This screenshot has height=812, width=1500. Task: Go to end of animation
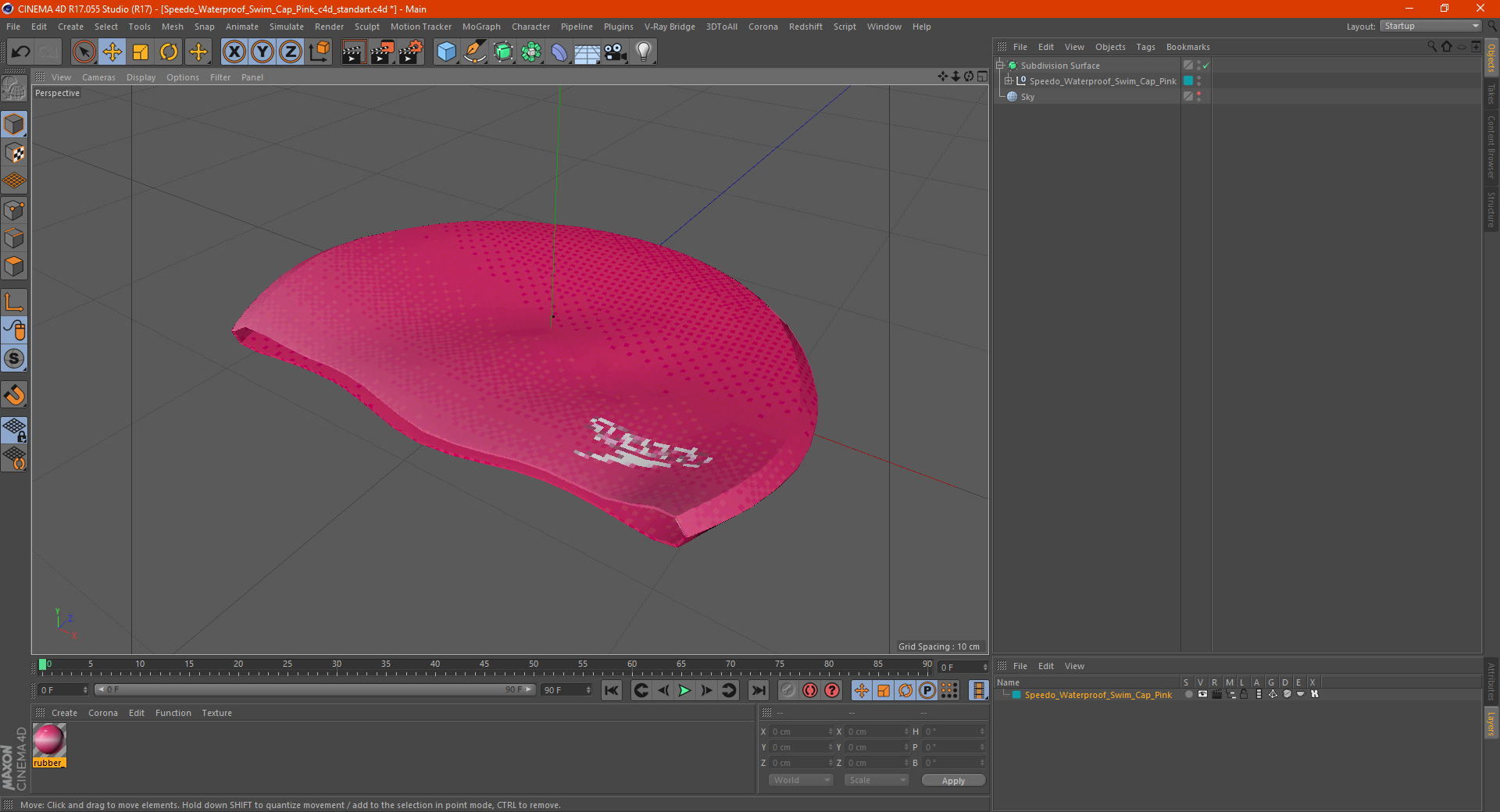(x=758, y=690)
